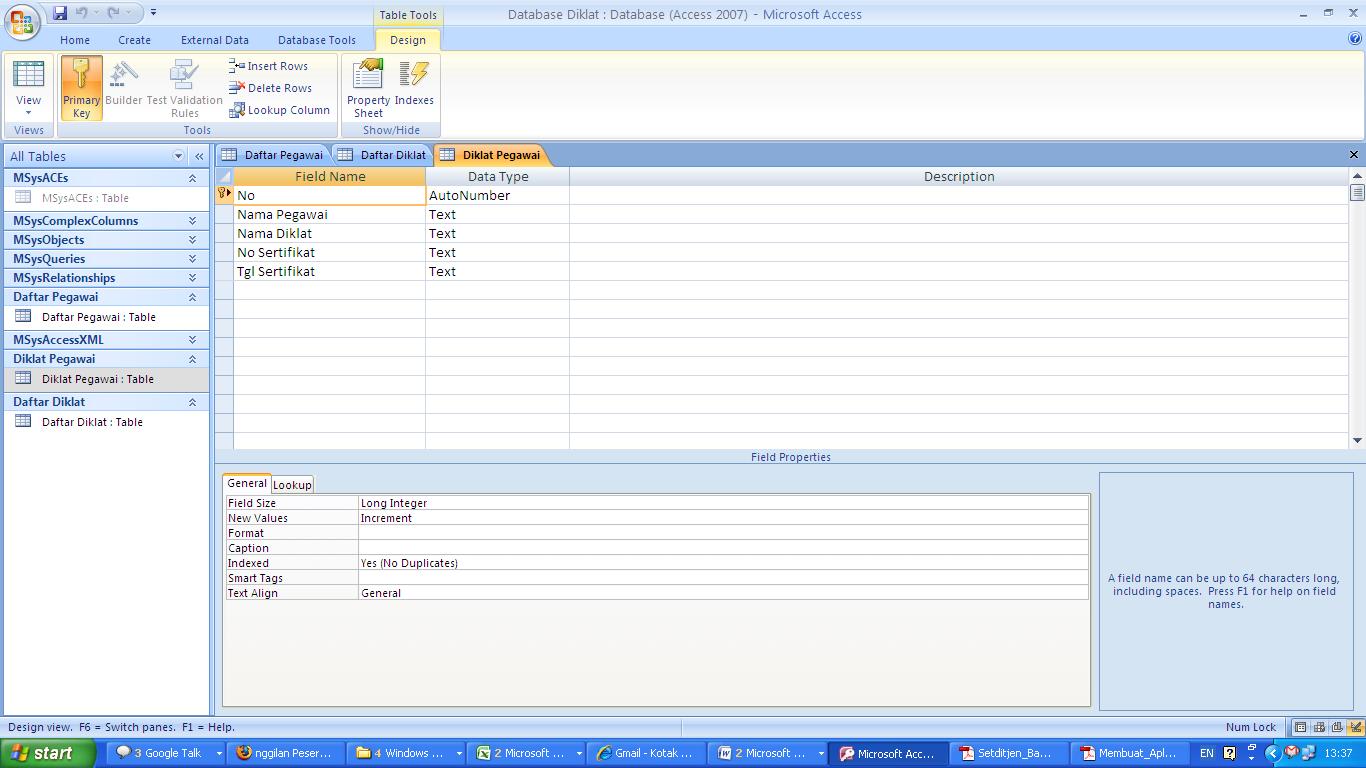This screenshot has height=768, width=1366.
Task: Switch to Datasheet View in status bar
Action: pyautogui.click(x=1301, y=727)
